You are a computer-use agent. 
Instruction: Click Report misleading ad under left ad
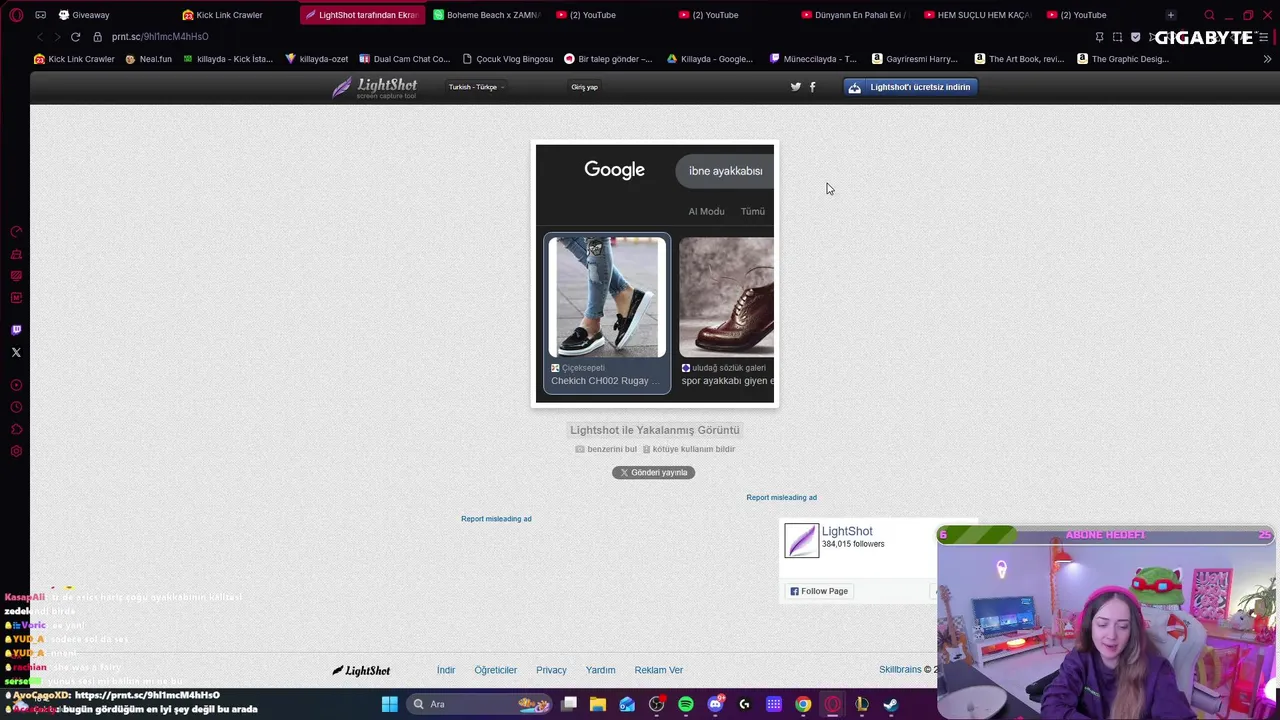(x=496, y=519)
